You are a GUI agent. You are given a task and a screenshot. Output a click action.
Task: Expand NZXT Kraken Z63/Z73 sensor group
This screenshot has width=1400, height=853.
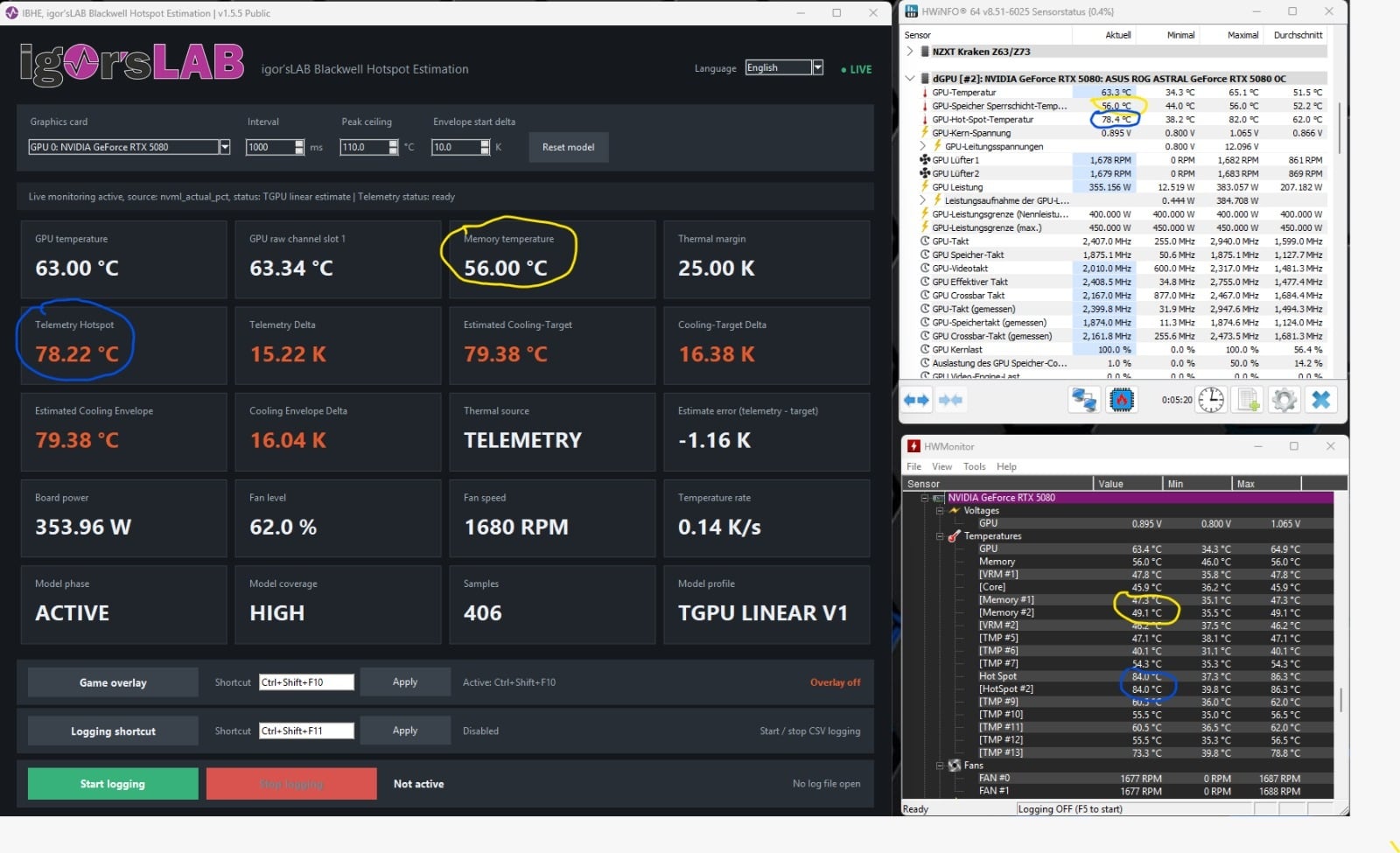coord(910,52)
